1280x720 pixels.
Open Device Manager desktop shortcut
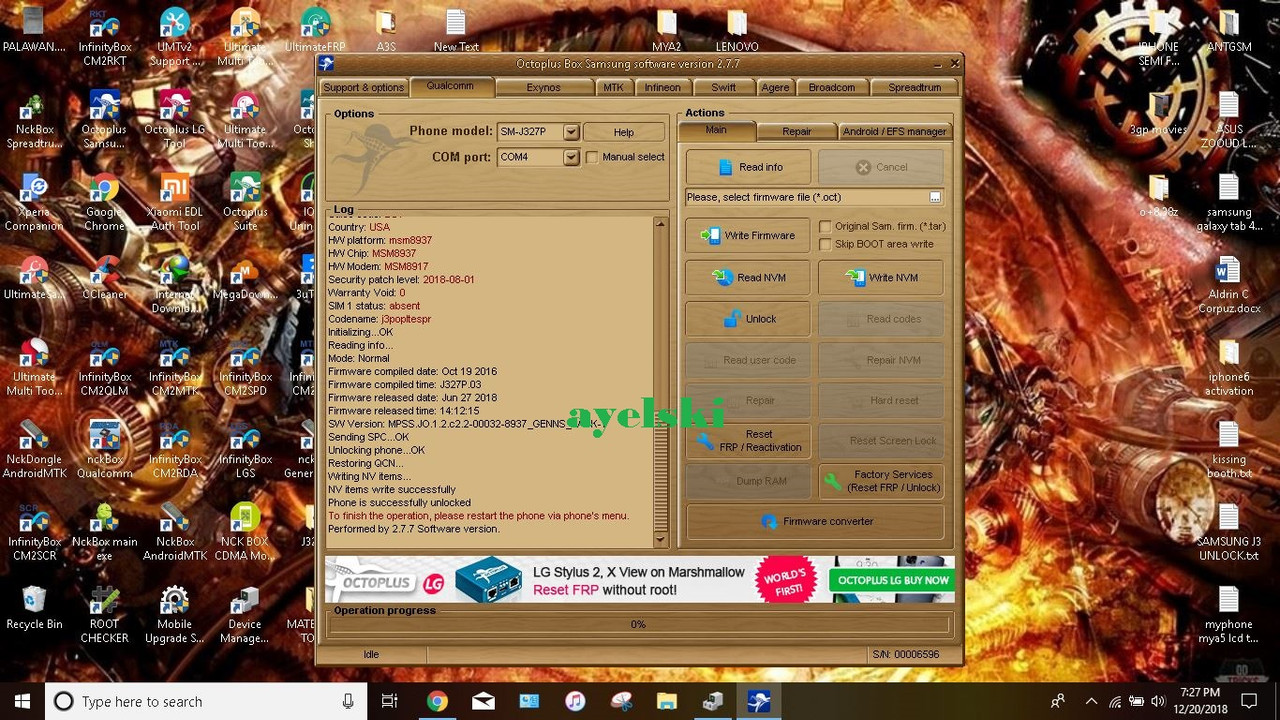point(245,614)
